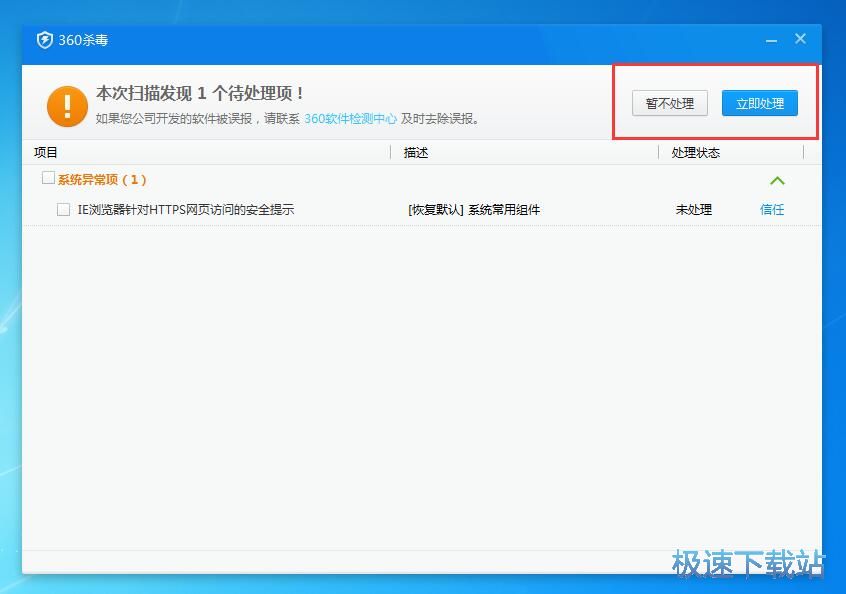The image size is (846, 594).
Task: Click the 360杀毒 shield logo icon
Action: point(44,40)
